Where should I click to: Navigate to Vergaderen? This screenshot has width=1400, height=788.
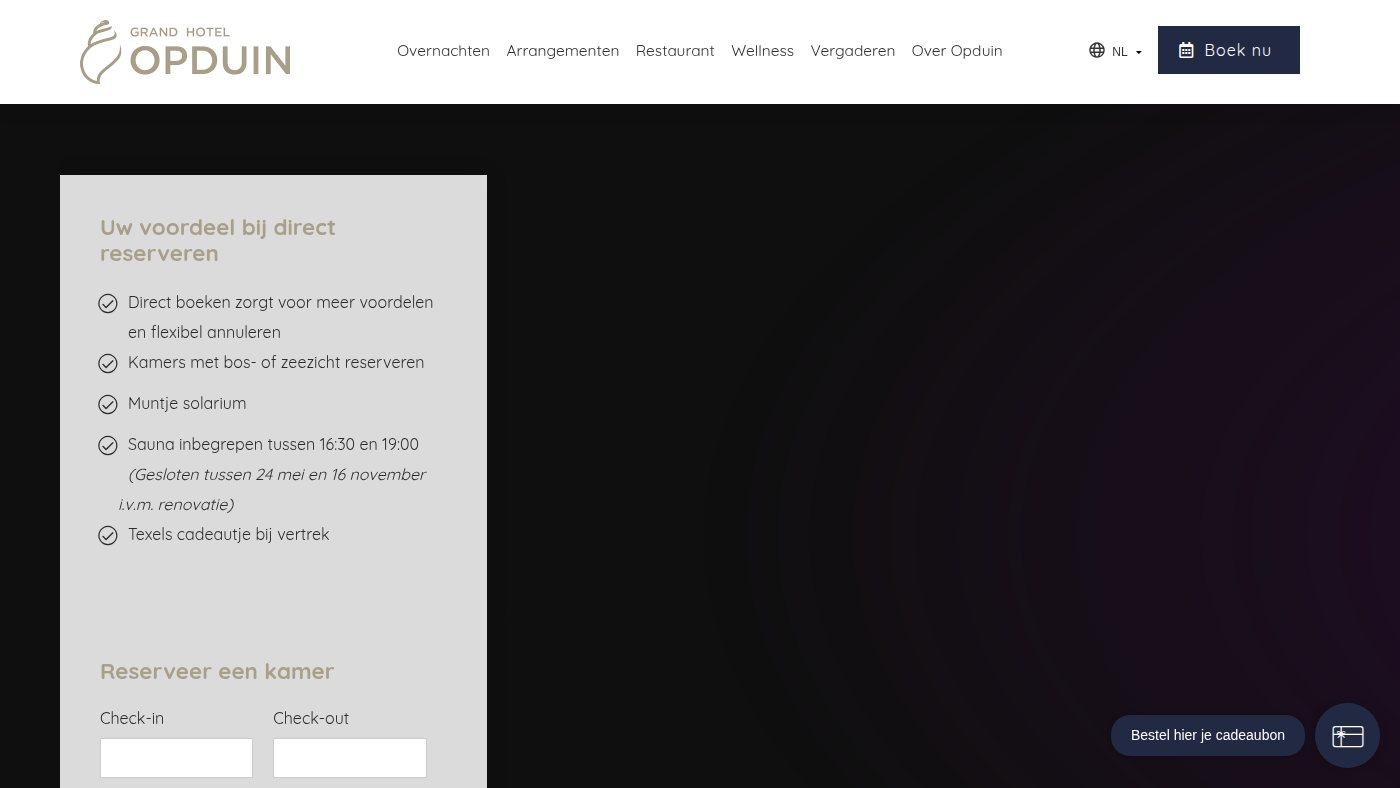853,51
